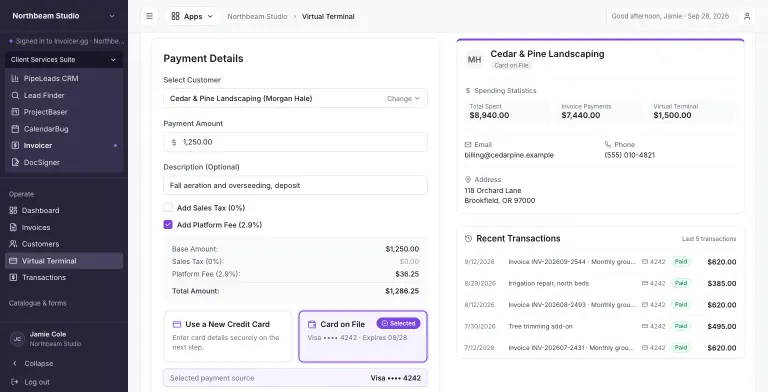768x392 pixels.
Task: Click the MH customer avatar
Action: point(474,59)
